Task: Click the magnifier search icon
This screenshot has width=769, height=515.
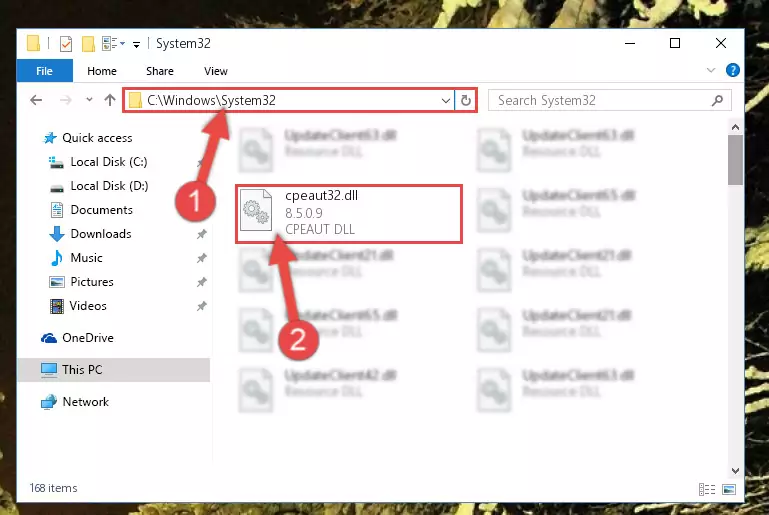Action: [718, 101]
